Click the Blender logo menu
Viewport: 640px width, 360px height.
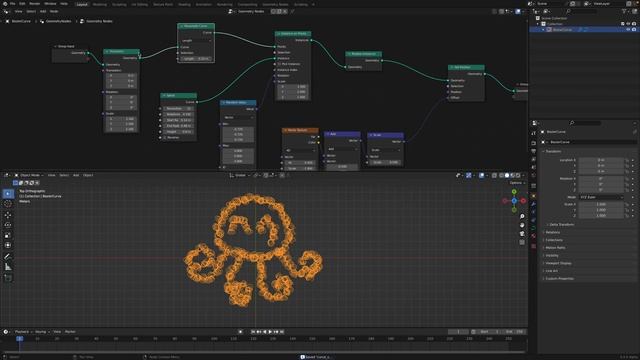pos(5,4)
